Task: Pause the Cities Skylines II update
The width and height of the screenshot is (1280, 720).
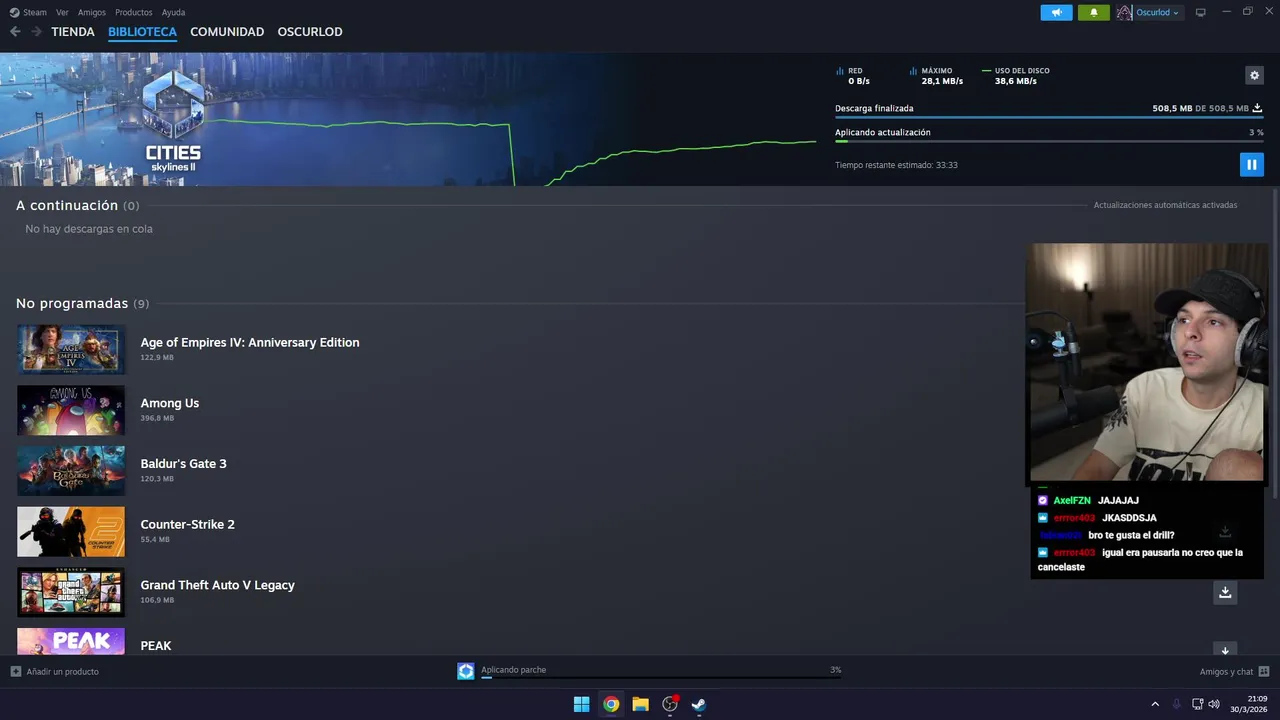Action: point(1251,165)
